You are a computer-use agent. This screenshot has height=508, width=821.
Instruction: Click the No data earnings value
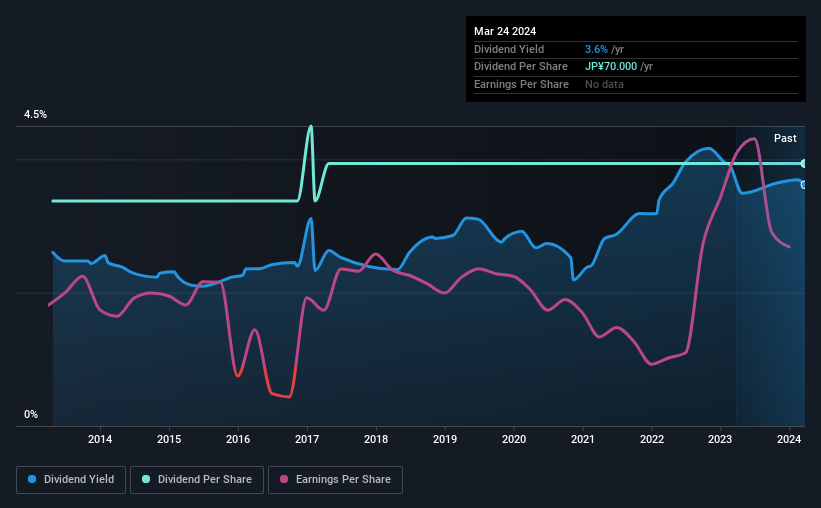(x=604, y=84)
